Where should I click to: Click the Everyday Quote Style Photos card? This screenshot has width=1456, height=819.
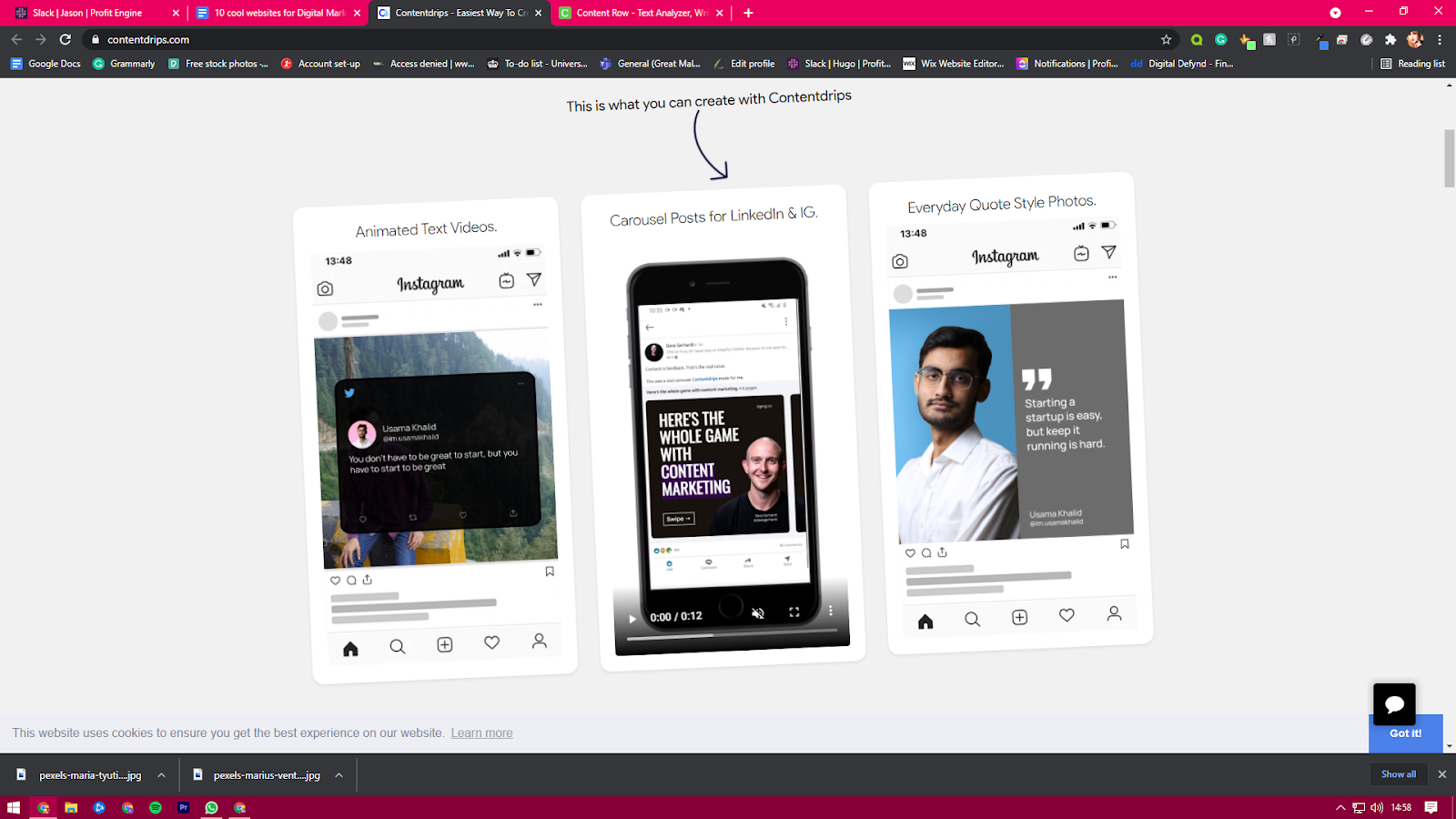pos(1010,413)
